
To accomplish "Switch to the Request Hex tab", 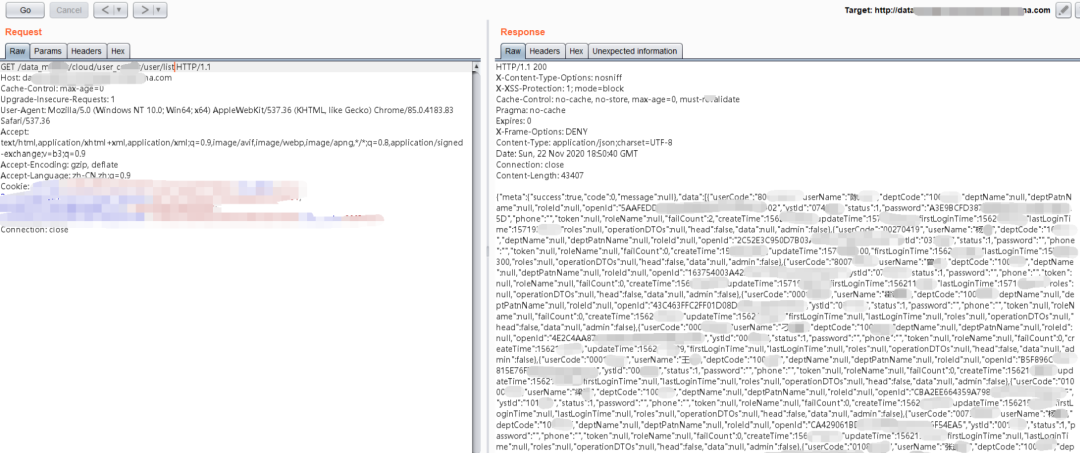I will (x=118, y=52).
